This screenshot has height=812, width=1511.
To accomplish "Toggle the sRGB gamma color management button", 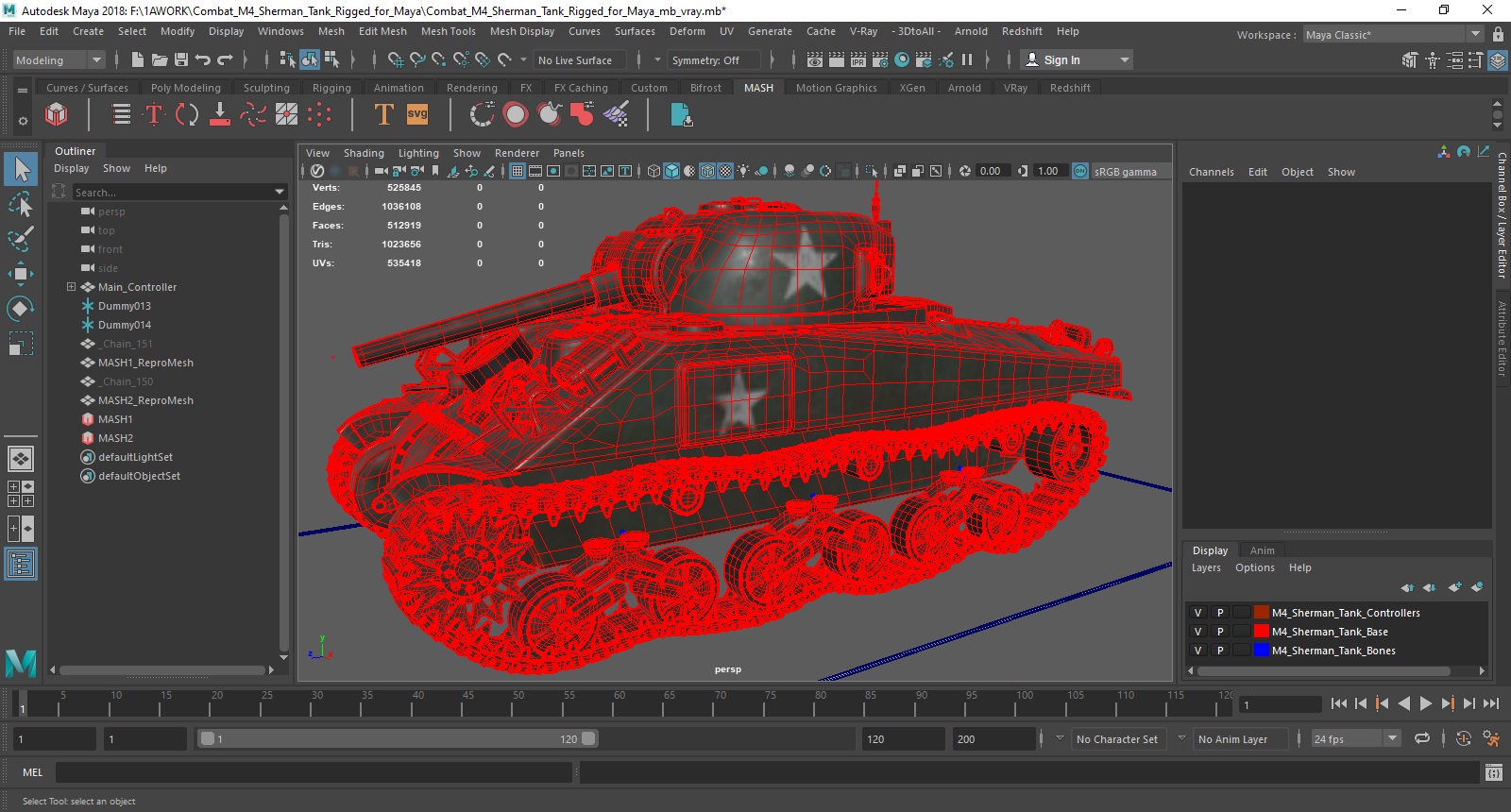I will point(1080,171).
